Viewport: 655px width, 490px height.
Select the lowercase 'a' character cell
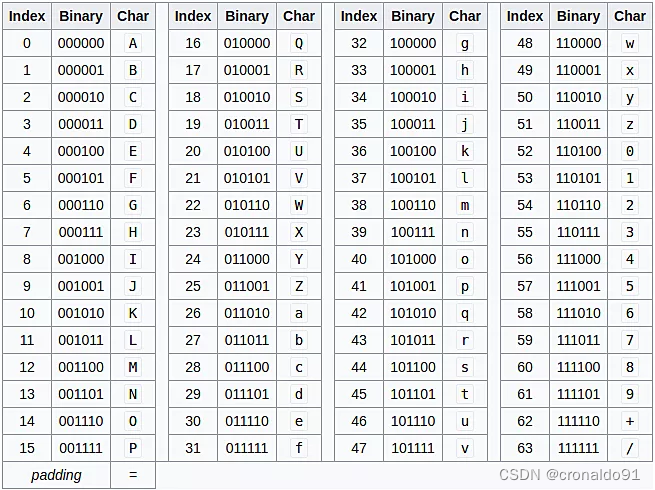299,313
